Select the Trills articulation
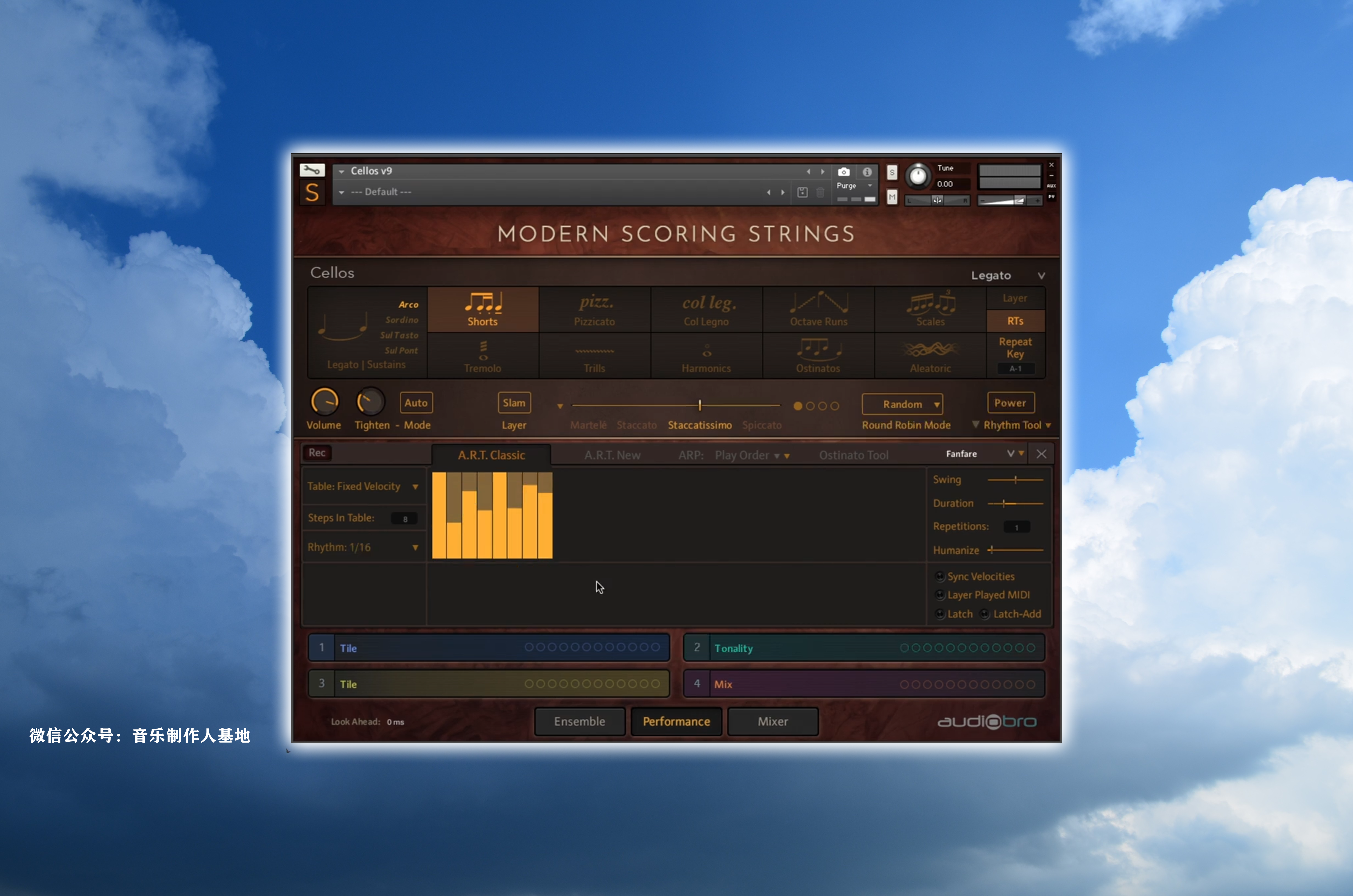The height and width of the screenshot is (896, 1353). pyautogui.click(x=594, y=356)
